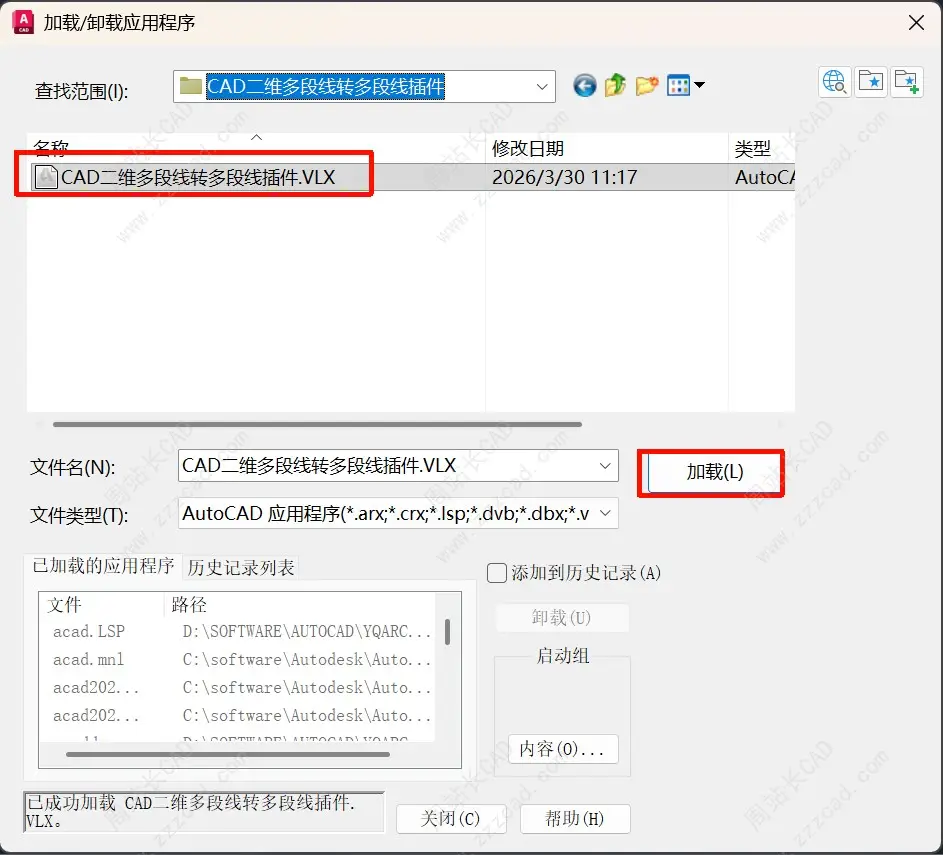The image size is (943, 855).
Task: Click the AutoCAD logo in the title bar
Action: point(22,22)
